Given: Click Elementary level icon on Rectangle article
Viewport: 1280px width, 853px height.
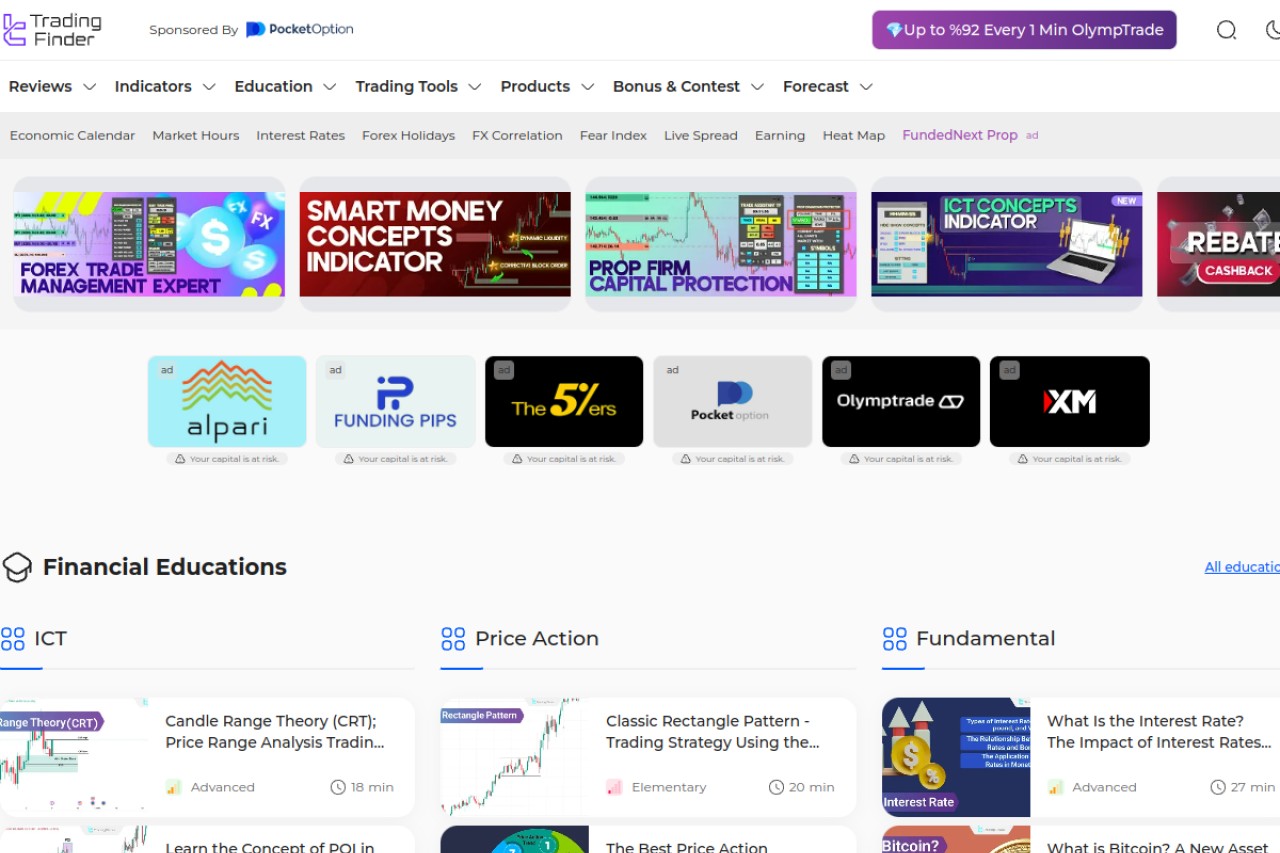Looking at the screenshot, I should 614,787.
